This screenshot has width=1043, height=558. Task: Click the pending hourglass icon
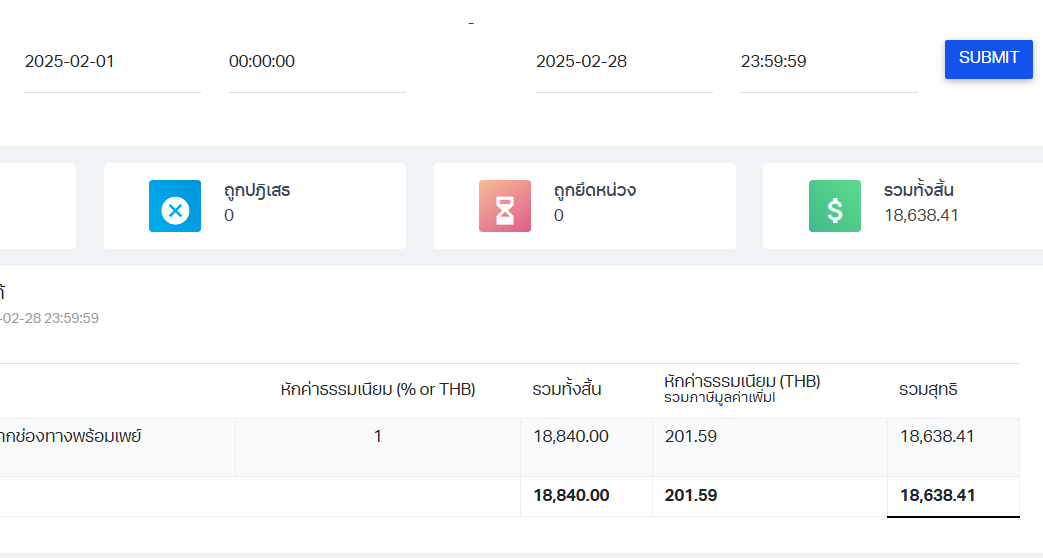click(505, 206)
